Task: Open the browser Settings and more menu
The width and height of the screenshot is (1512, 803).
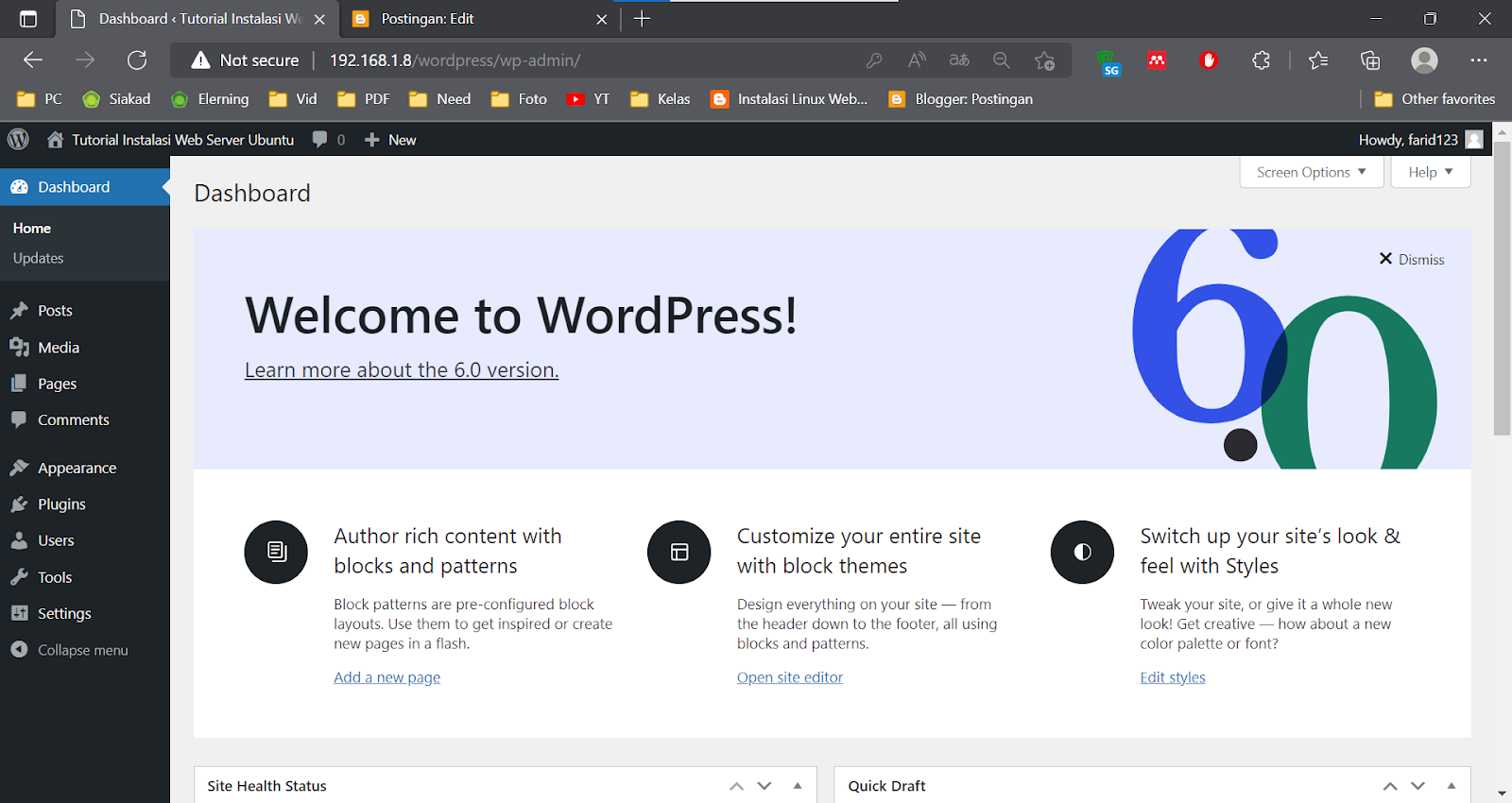Action: click(1479, 60)
